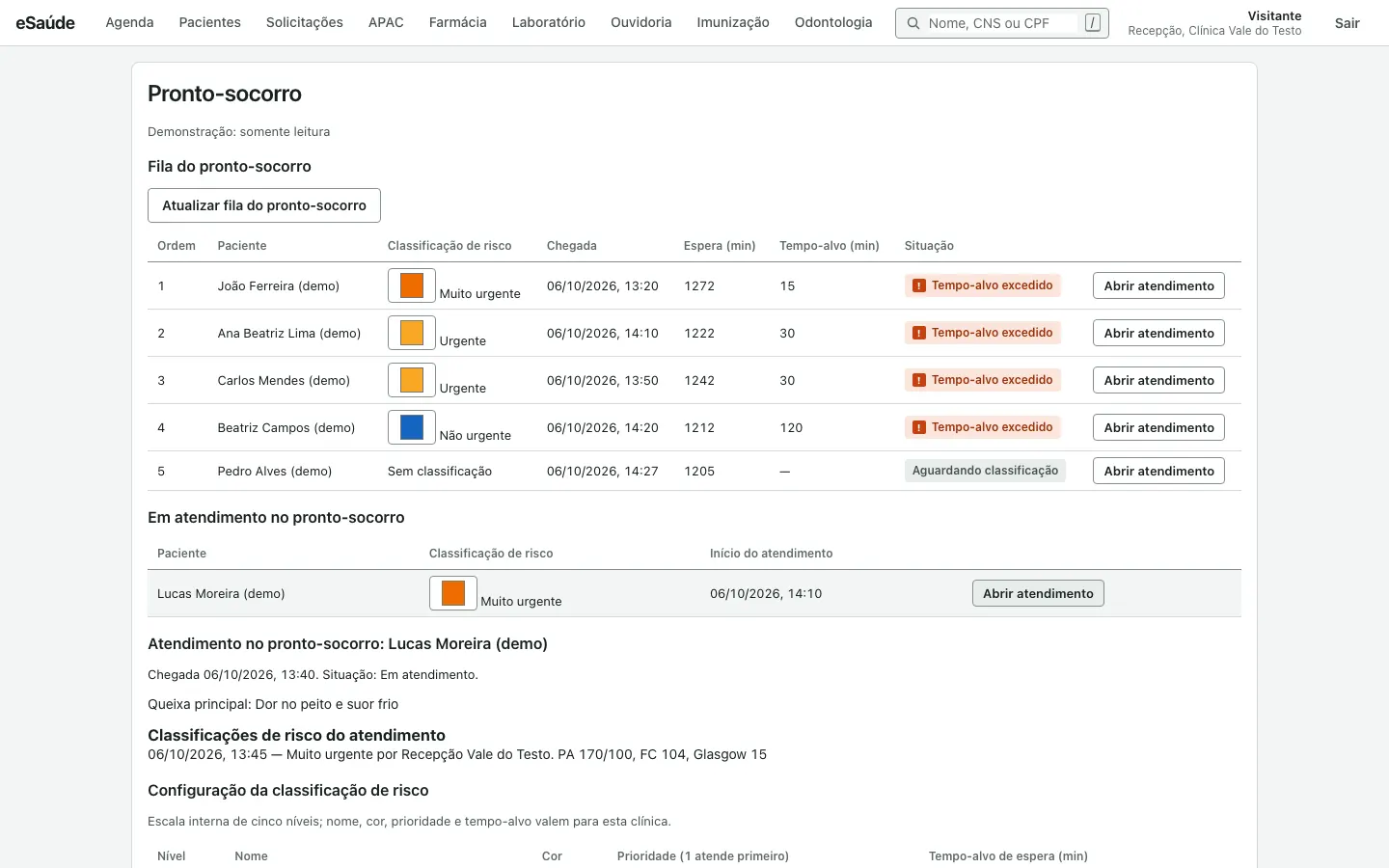
Task: Click João Ferreira's orange risk swatch
Action: coord(412,285)
